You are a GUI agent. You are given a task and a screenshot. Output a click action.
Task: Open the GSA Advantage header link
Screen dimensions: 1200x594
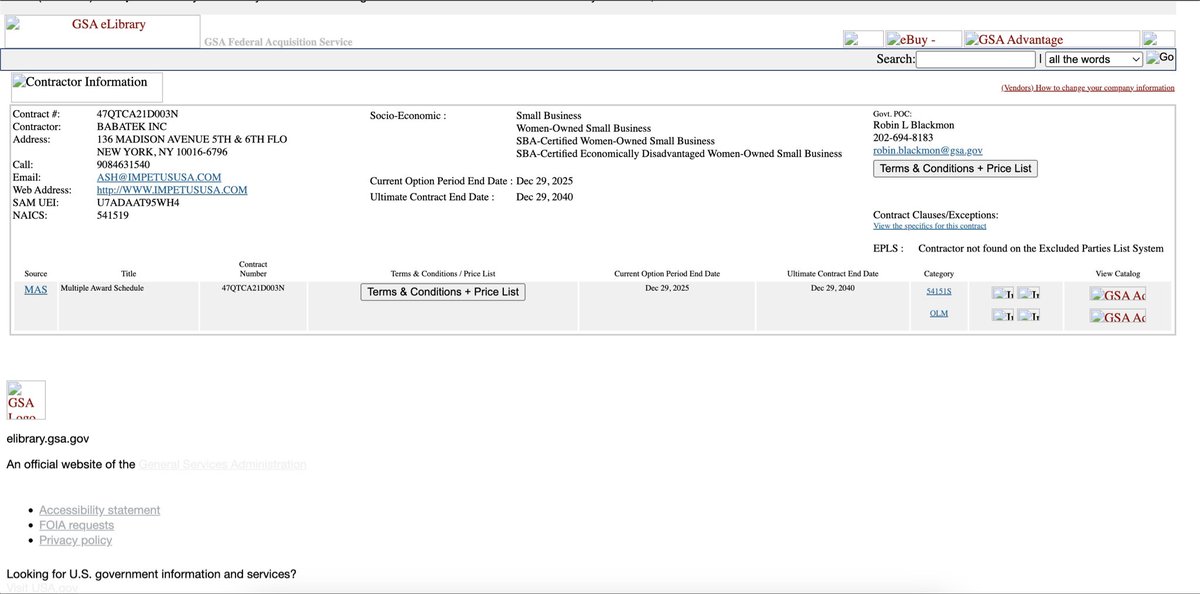pyautogui.click(x=1051, y=40)
